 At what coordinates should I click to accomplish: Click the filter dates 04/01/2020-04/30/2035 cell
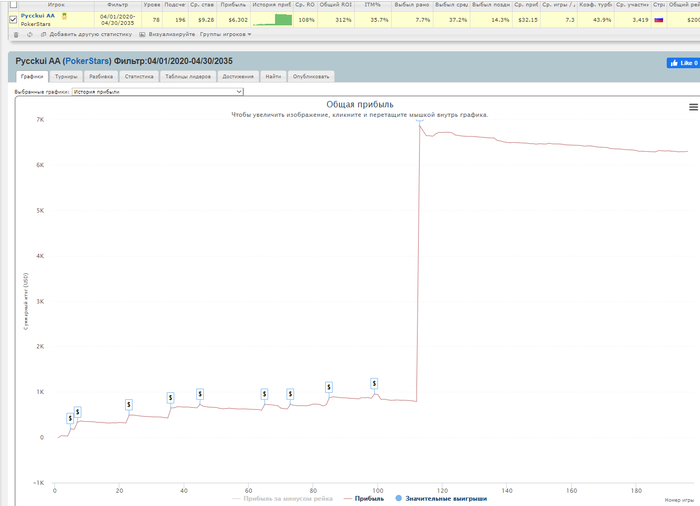[x=118, y=20]
